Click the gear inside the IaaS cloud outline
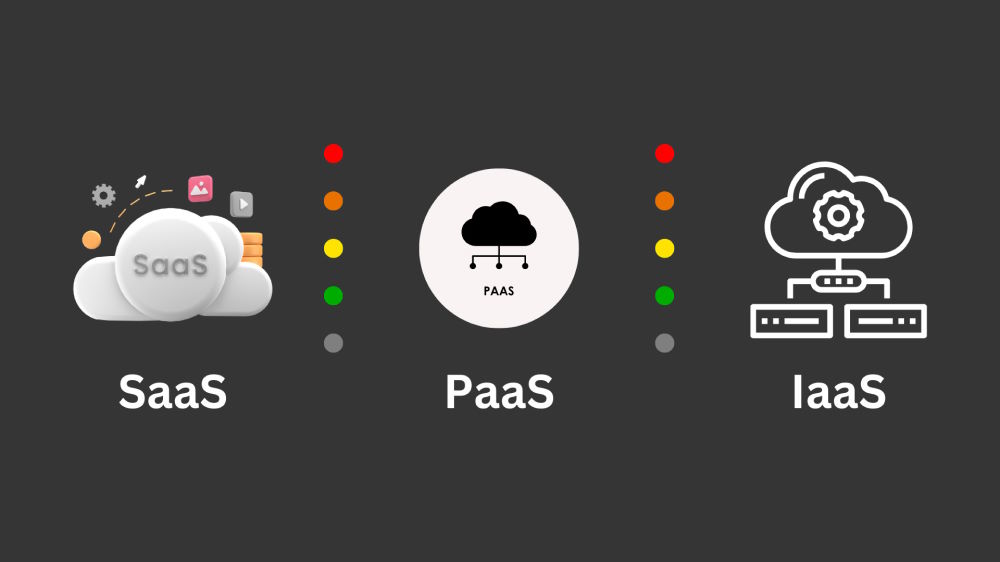The height and width of the screenshot is (562, 1000). pyautogui.click(x=838, y=216)
